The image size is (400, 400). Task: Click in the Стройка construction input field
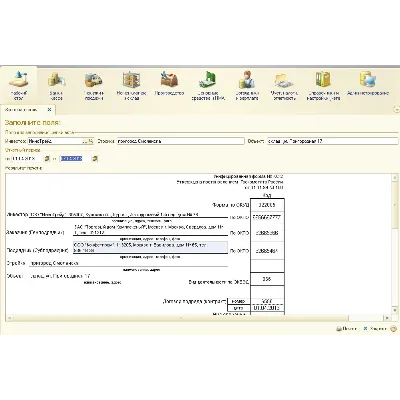(x=180, y=141)
